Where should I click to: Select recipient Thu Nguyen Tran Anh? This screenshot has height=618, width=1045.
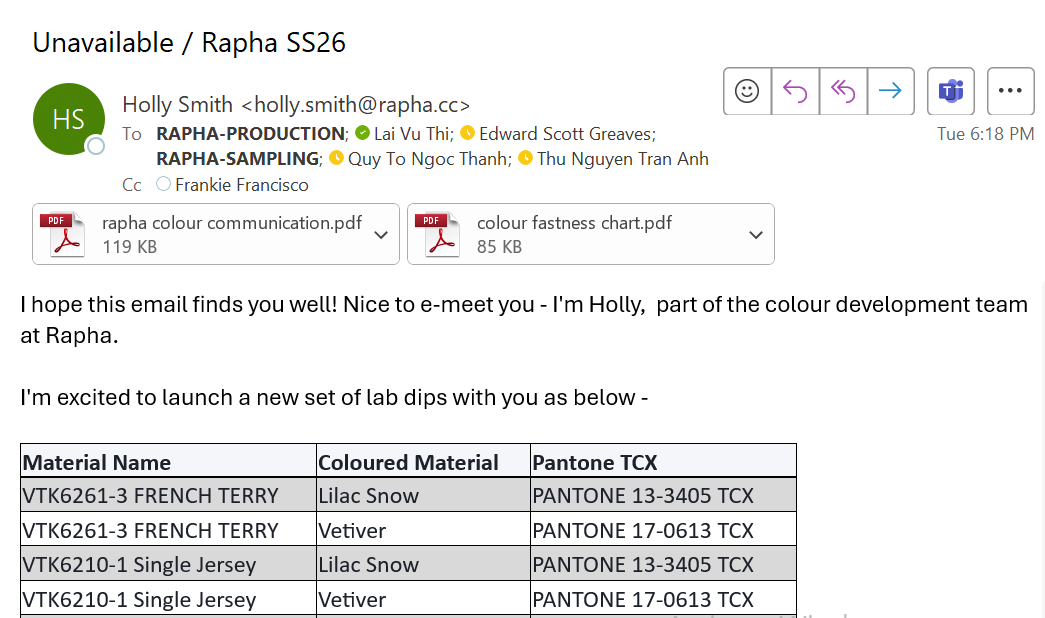pyautogui.click(x=622, y=159)
